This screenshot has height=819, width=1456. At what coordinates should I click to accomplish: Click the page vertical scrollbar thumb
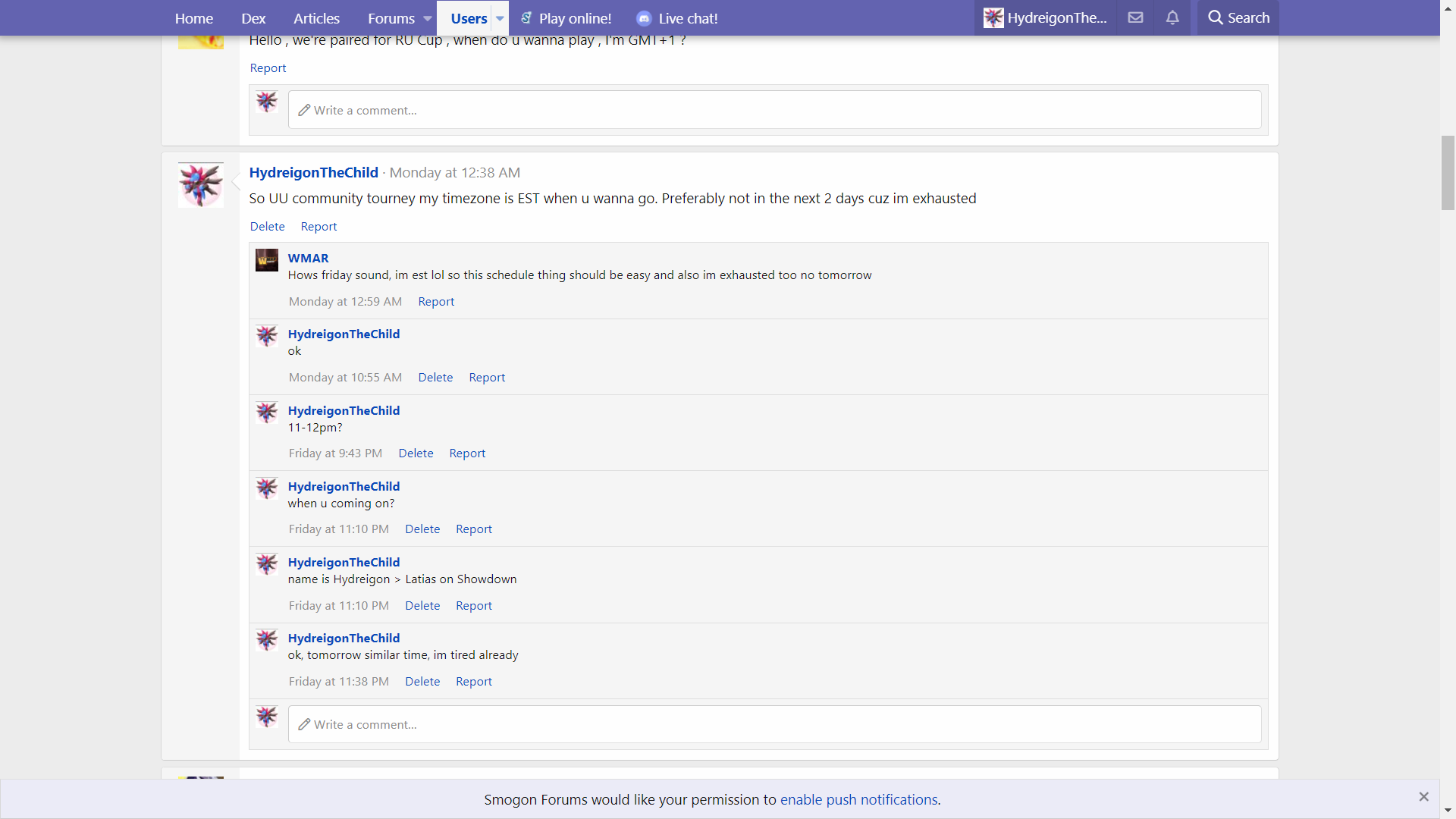coord(1448,173)
